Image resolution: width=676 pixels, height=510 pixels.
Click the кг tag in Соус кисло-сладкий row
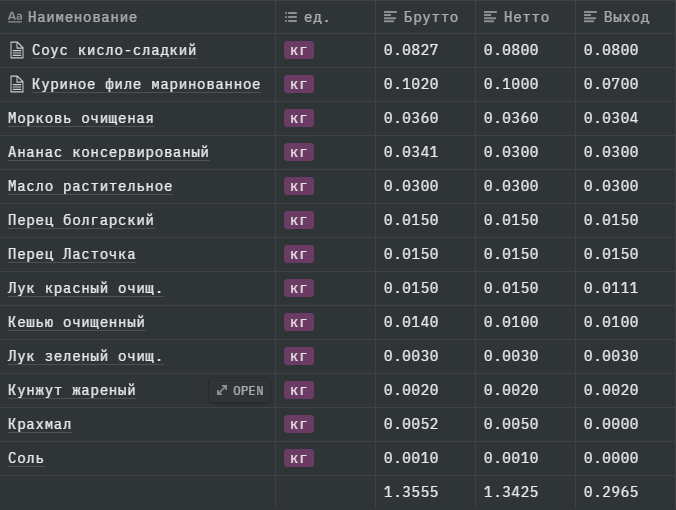coord(299,50)
